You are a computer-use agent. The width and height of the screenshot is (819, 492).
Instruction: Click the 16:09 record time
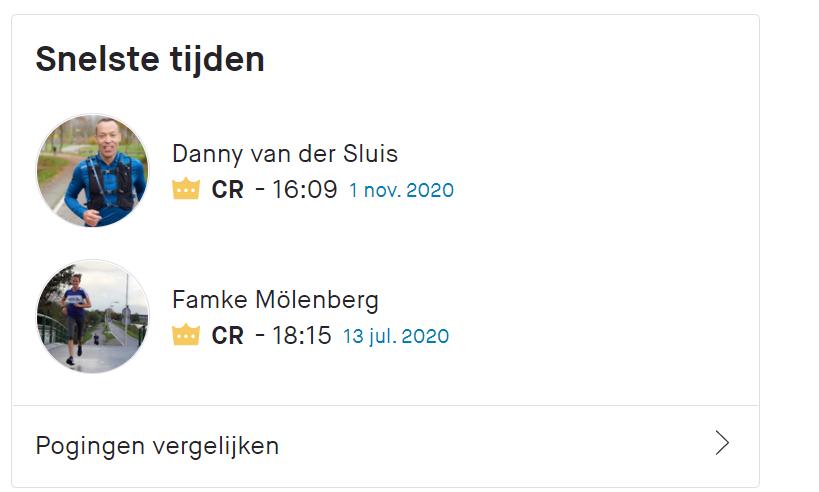(305, 189)
